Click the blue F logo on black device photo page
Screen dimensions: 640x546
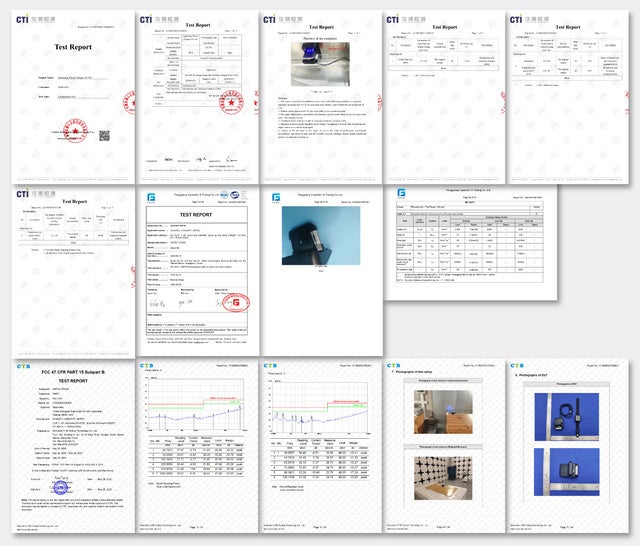point(276,197)
